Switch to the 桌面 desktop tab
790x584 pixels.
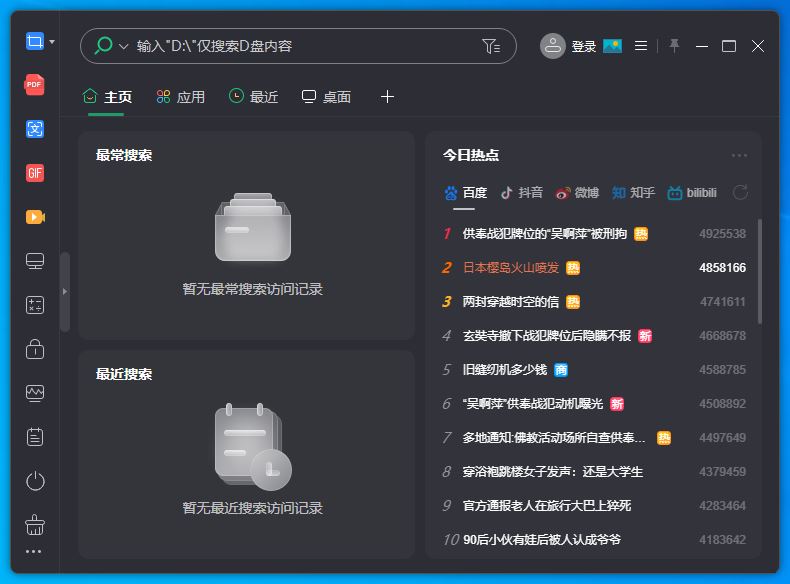tap(326, 97)
